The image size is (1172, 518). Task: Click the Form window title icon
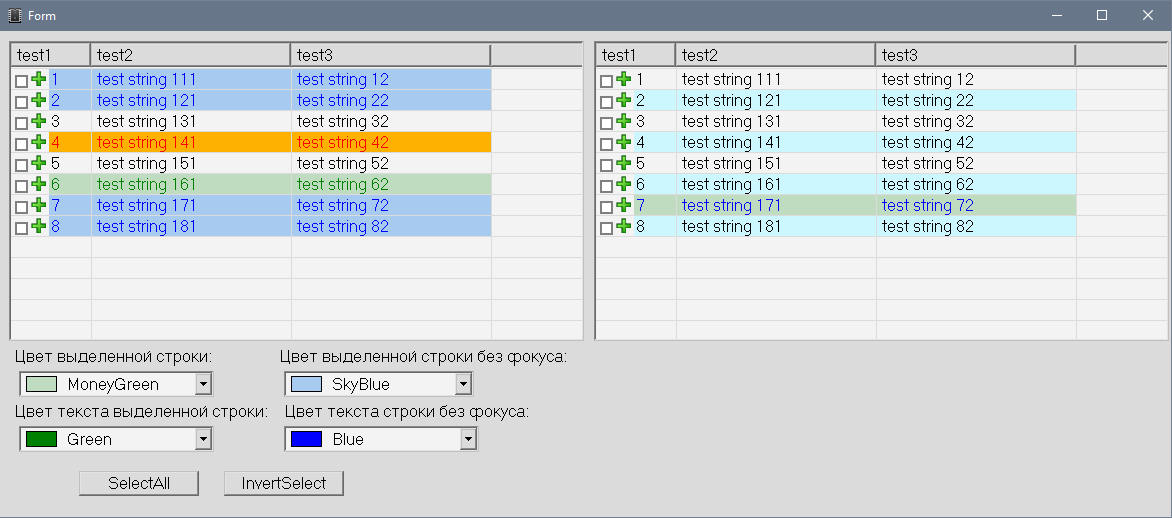click(14, 15)
